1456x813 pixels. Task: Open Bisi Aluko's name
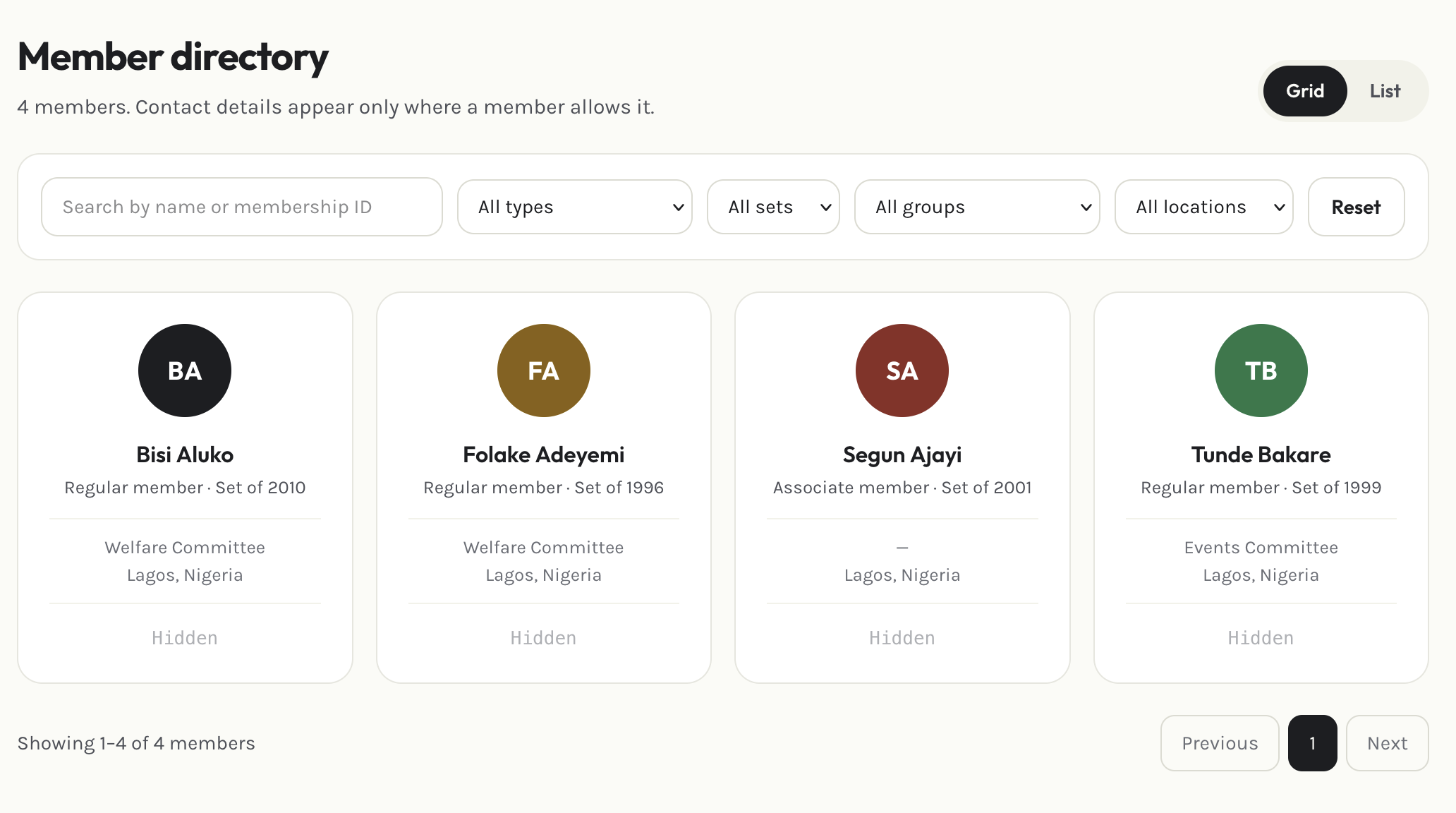[x=185, y=454]
